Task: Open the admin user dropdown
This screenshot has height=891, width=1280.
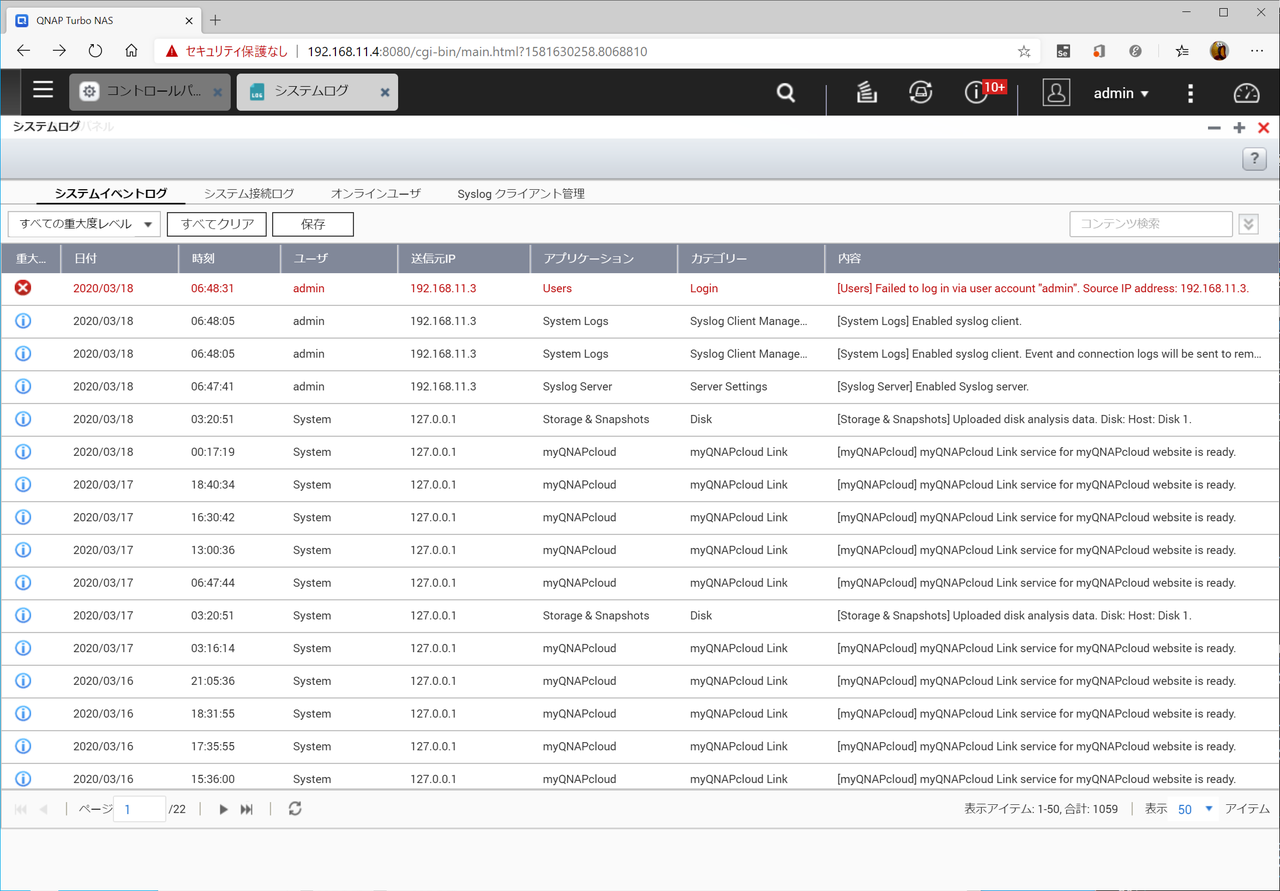Action: pos(1121,93)
